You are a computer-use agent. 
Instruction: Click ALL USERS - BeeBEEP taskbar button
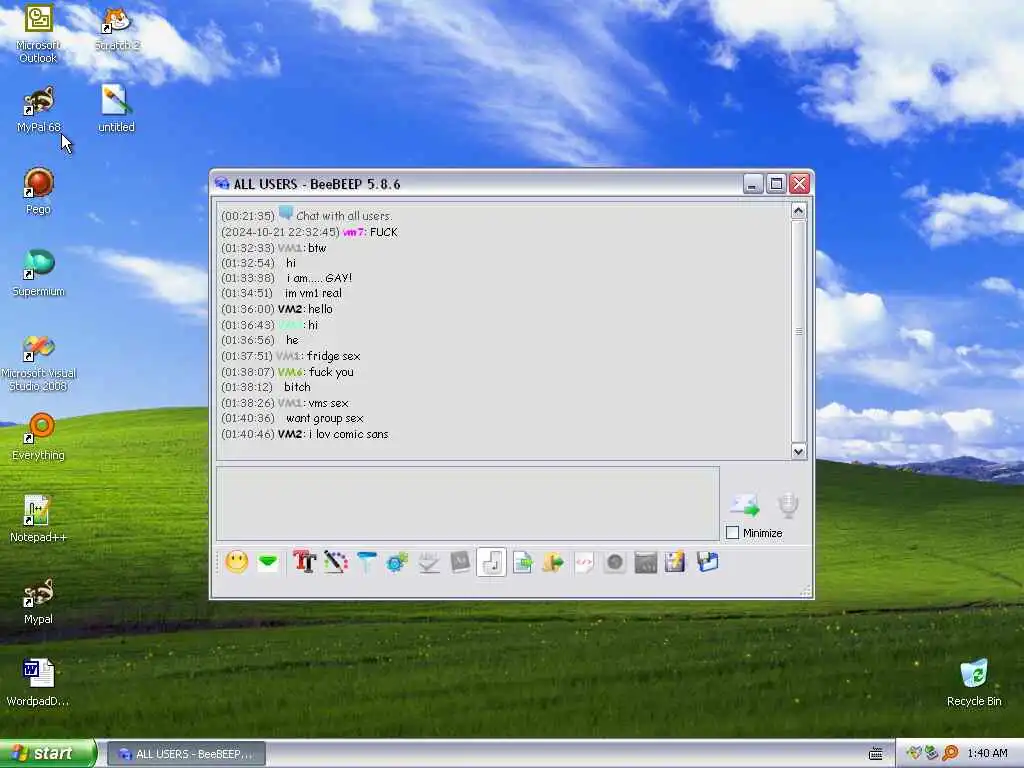pyautogui.click(x=186, y=754)
